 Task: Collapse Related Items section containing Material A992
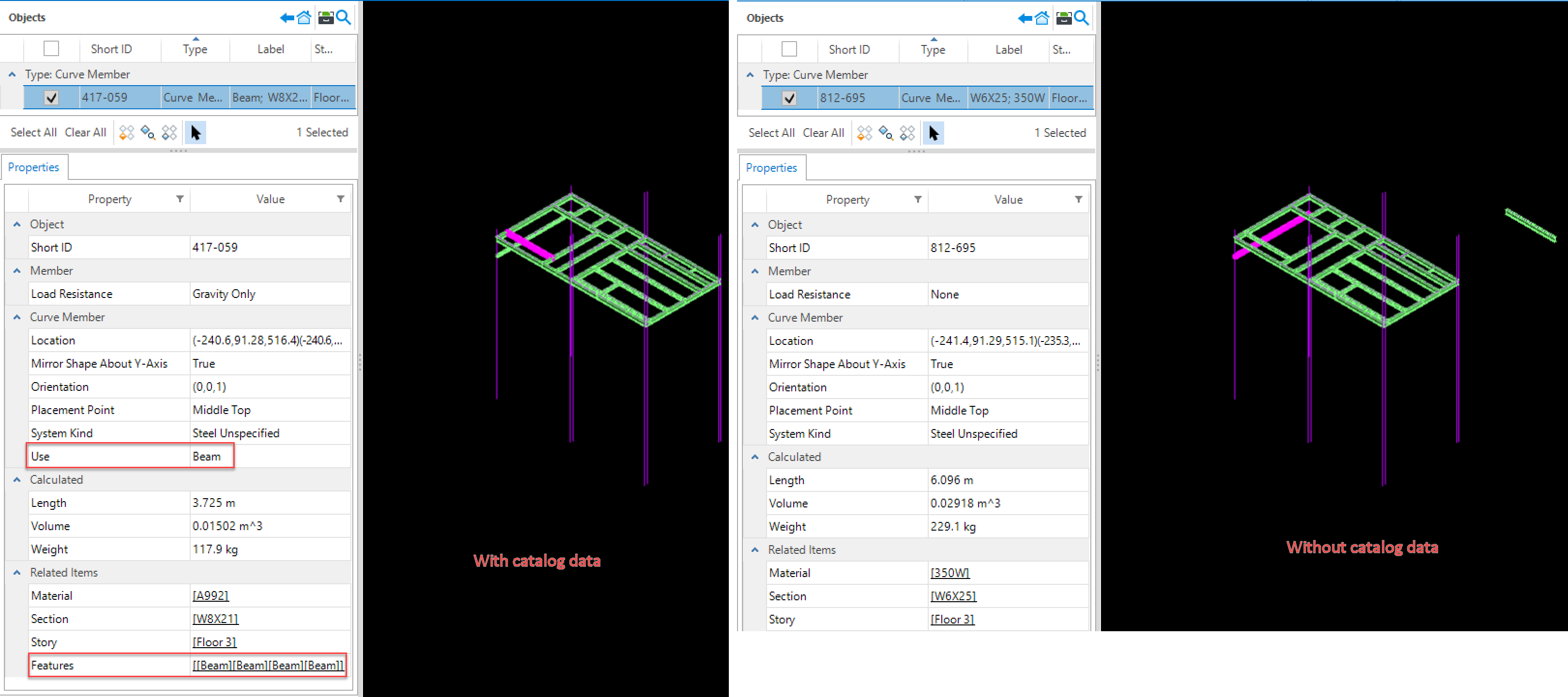click(x=17, y=573)
